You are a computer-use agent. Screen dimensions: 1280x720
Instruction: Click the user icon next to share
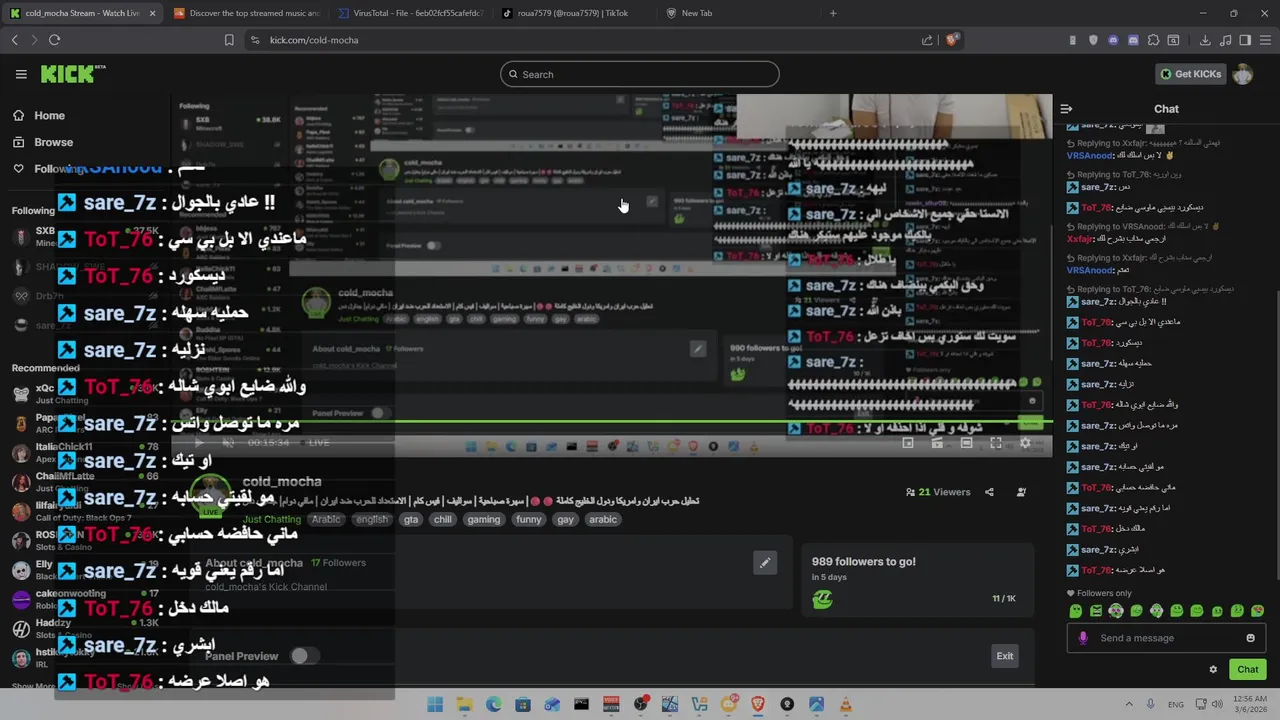click(x=1021, y=492)
